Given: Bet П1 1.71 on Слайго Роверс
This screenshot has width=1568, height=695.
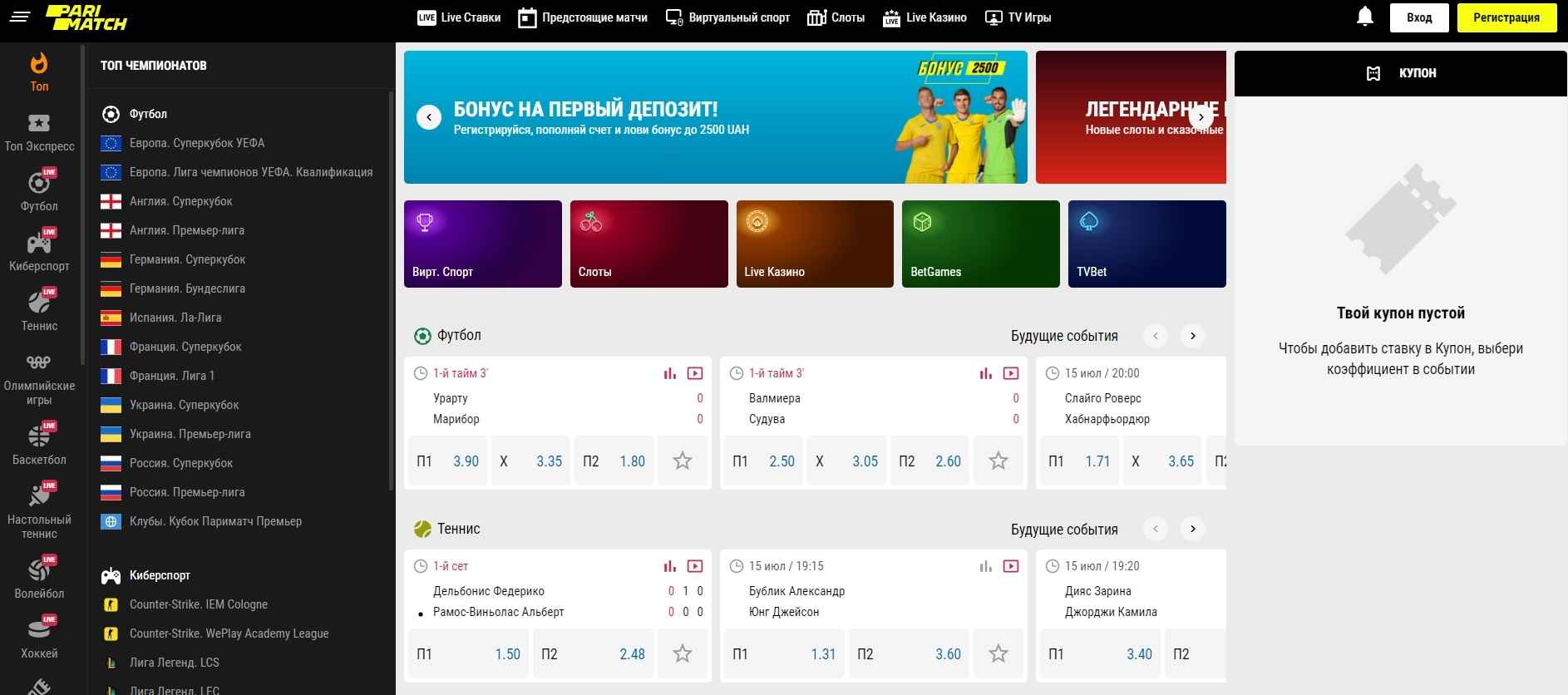Looking at the screenshot, I should [1079, 461].
